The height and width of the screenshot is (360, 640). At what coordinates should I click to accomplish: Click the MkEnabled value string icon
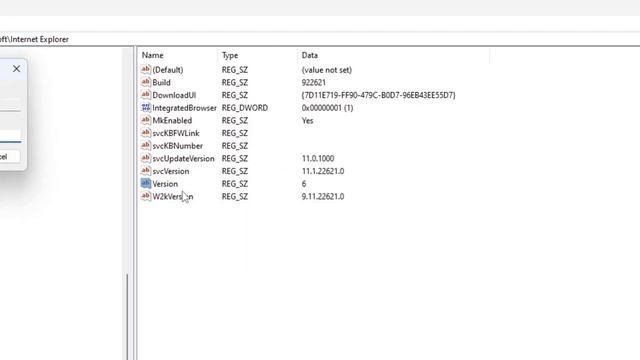(x=146, y=120)
